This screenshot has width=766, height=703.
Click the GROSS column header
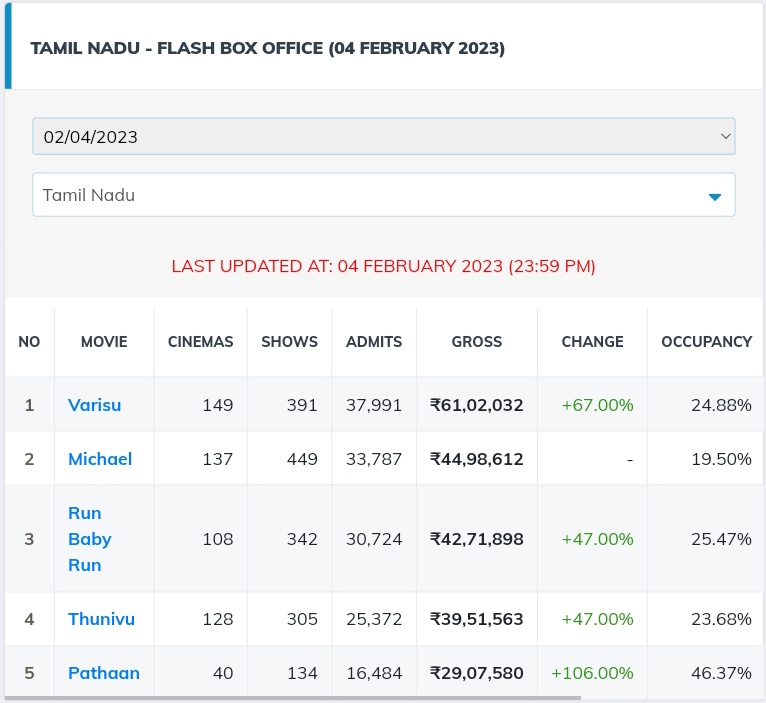pos(477,341)
